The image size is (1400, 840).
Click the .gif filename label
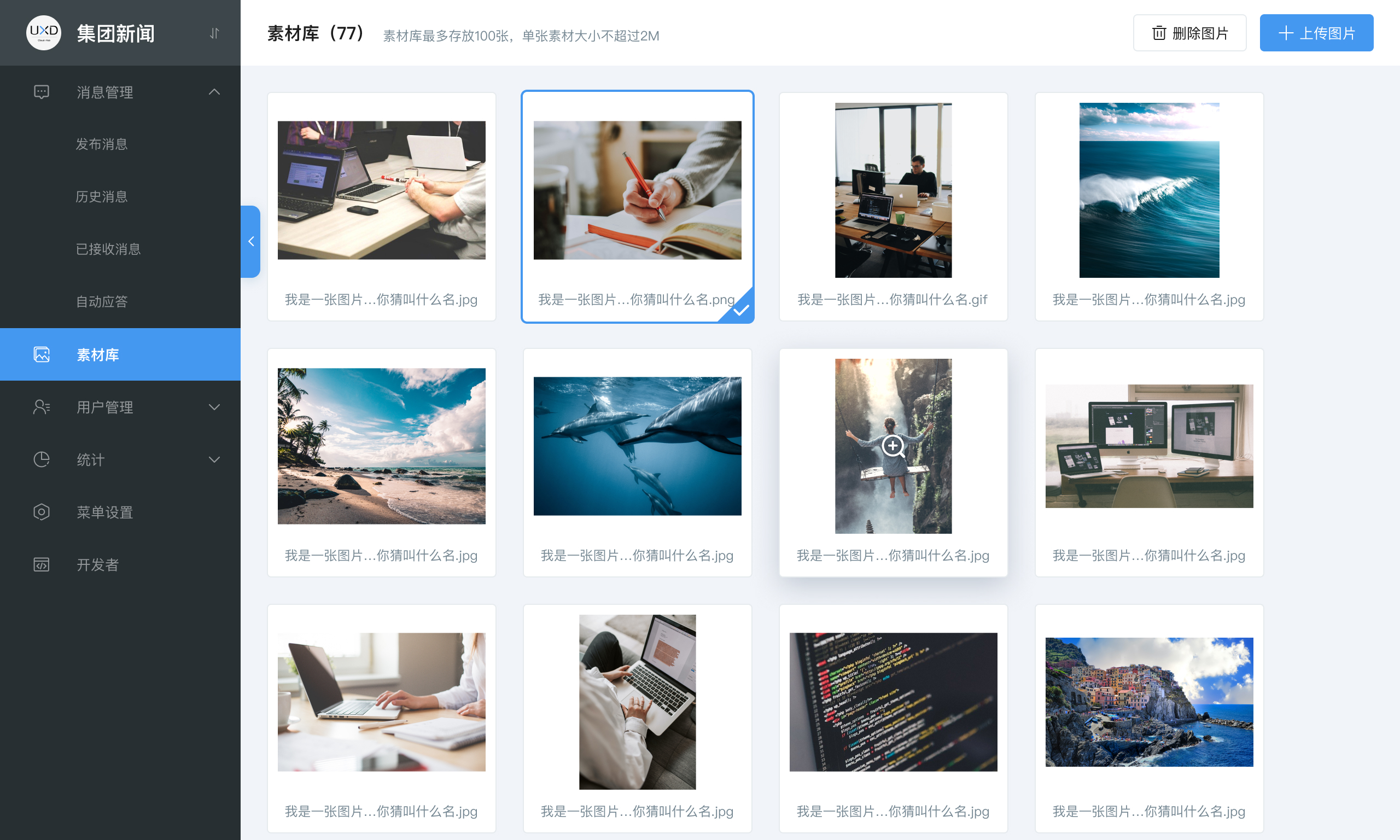click(x=892, y=300)
